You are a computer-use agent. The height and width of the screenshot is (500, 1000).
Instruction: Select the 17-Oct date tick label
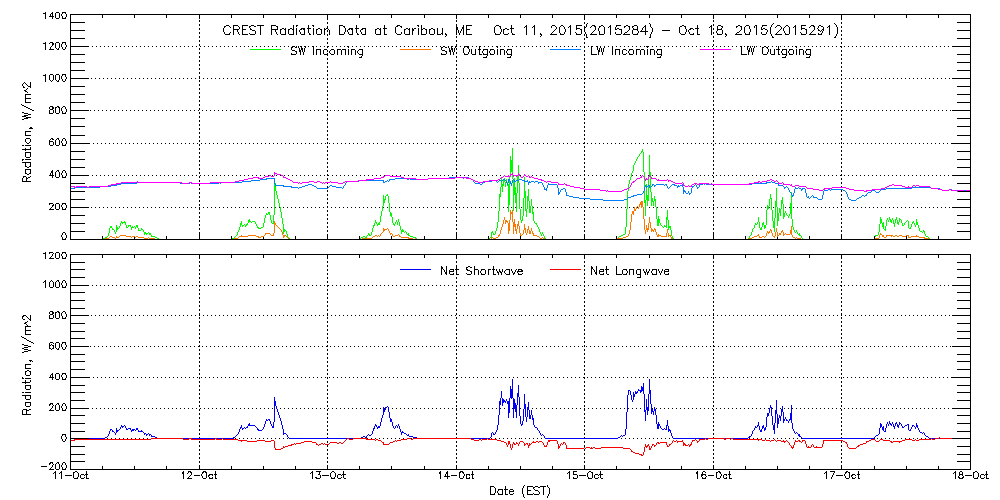click(841, 476)
